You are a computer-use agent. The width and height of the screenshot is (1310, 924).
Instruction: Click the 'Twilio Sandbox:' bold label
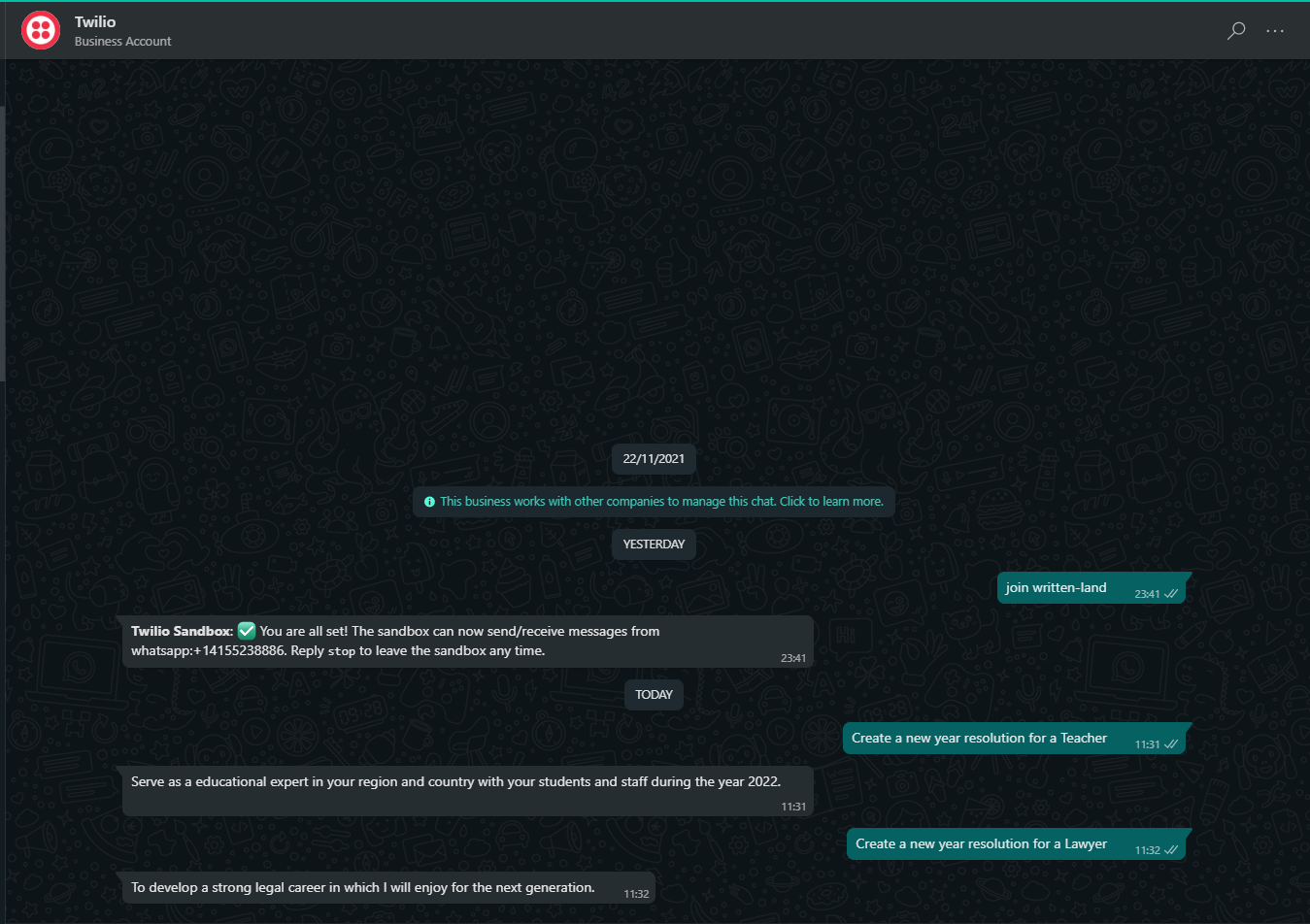click(183, 631)
